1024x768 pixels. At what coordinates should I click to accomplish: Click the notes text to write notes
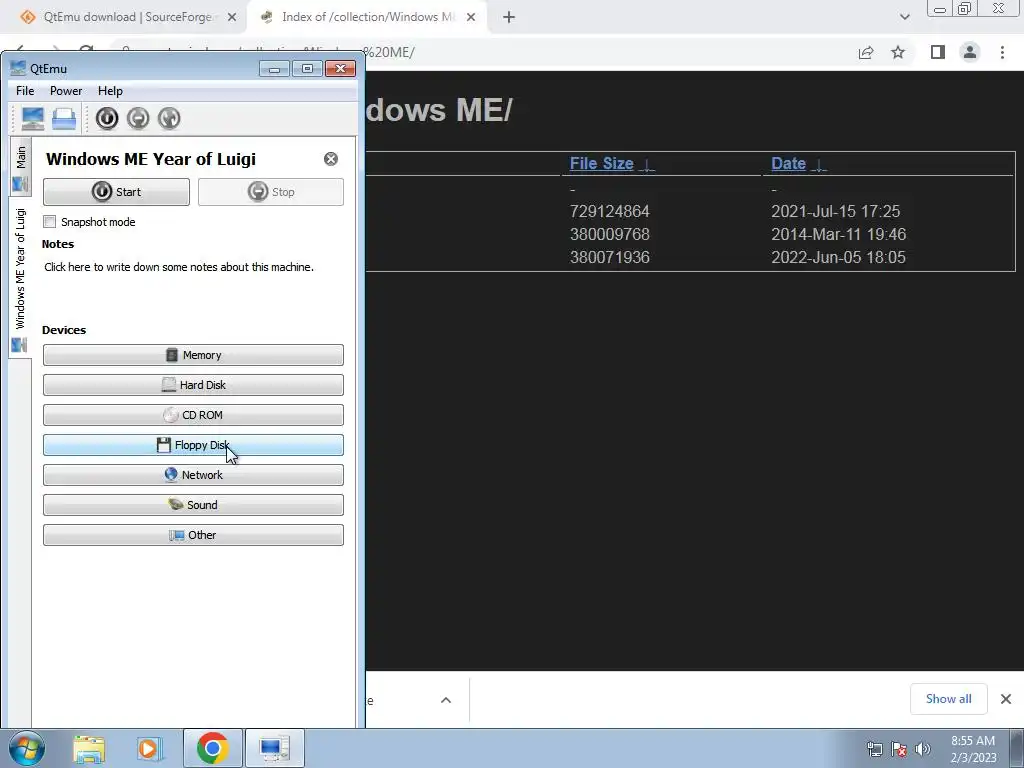[179, 267]
